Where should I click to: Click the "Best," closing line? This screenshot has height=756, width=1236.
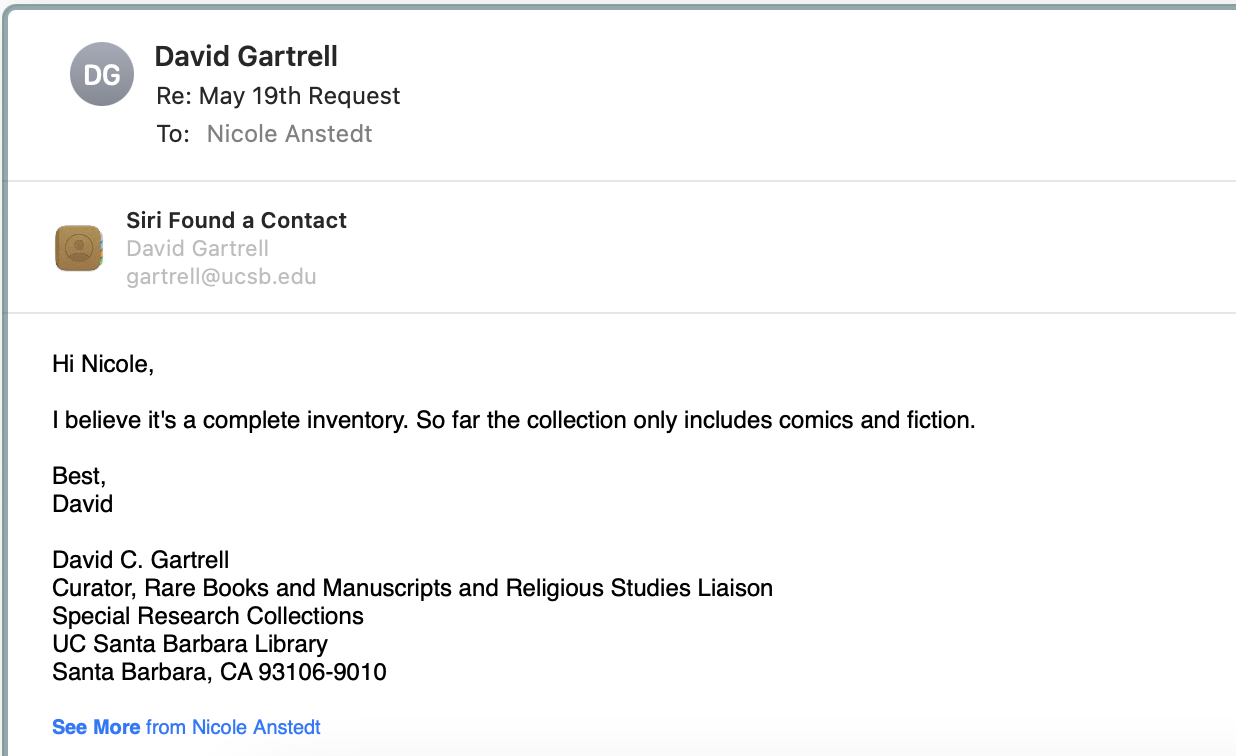tap(79, 477)
